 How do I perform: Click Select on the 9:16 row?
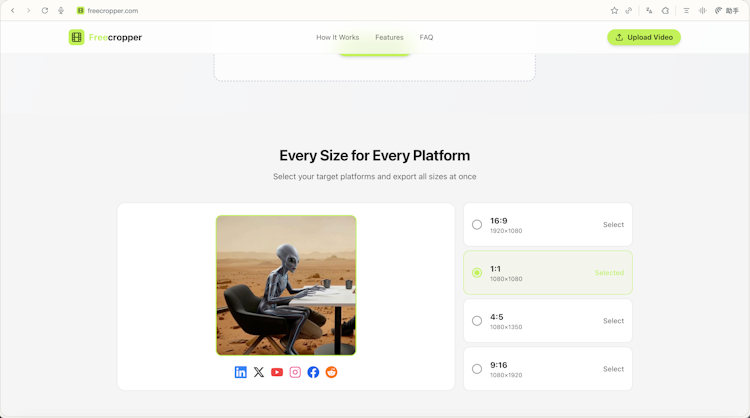point(613,369)
